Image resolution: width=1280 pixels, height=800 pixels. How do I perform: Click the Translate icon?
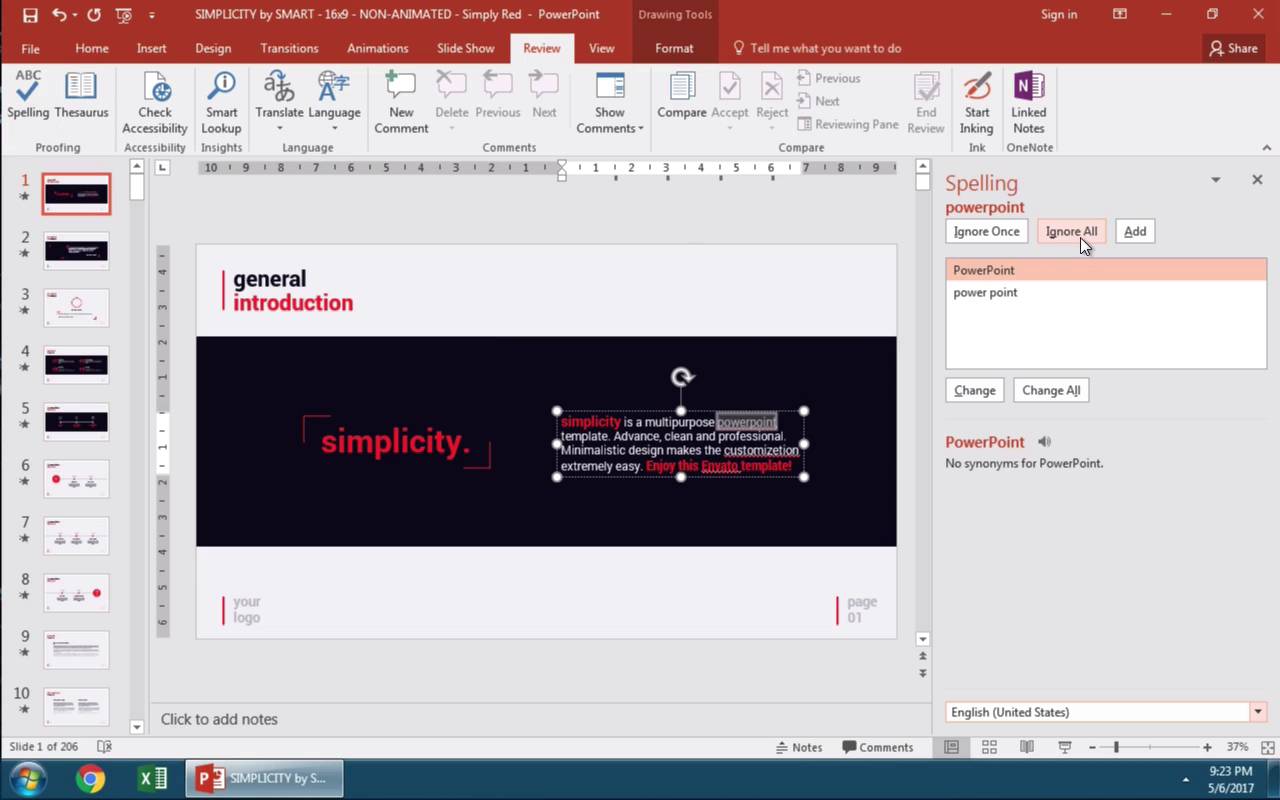click(x=279, y=87)
